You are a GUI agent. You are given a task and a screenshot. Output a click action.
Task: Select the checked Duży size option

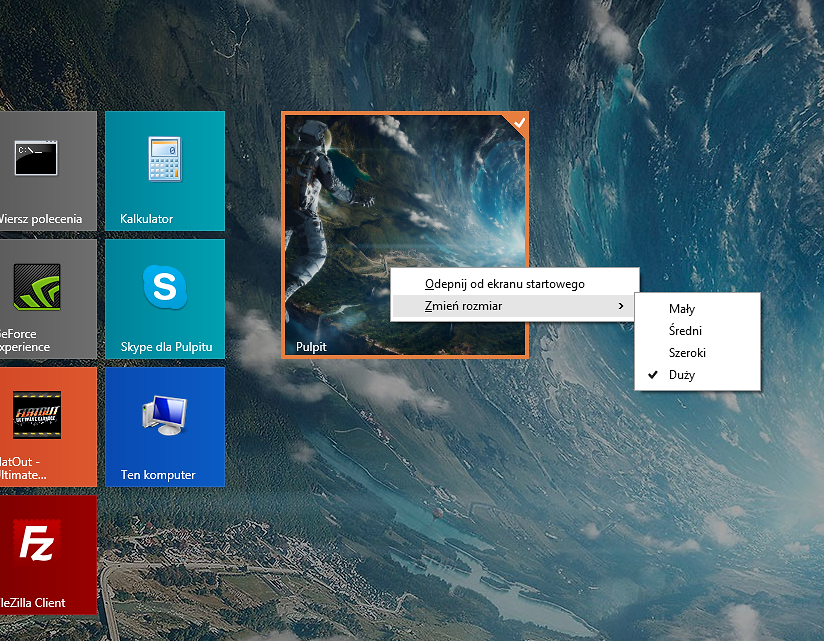click(x=697, y=375)
